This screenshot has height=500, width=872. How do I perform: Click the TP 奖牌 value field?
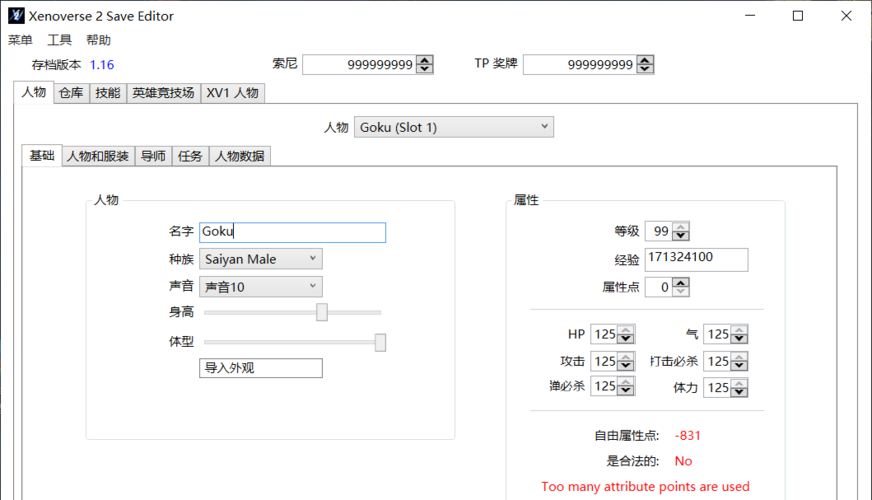(x=579, y=65)
